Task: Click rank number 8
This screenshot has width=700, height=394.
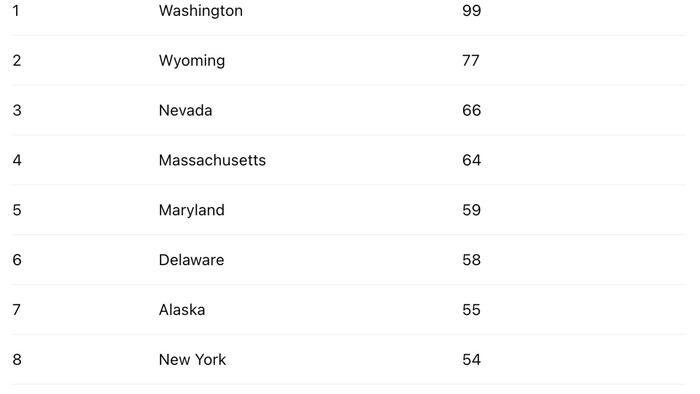Action: tap(17, 360)
